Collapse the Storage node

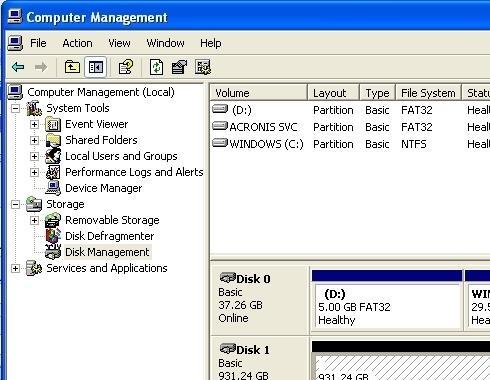coord(16,204)
